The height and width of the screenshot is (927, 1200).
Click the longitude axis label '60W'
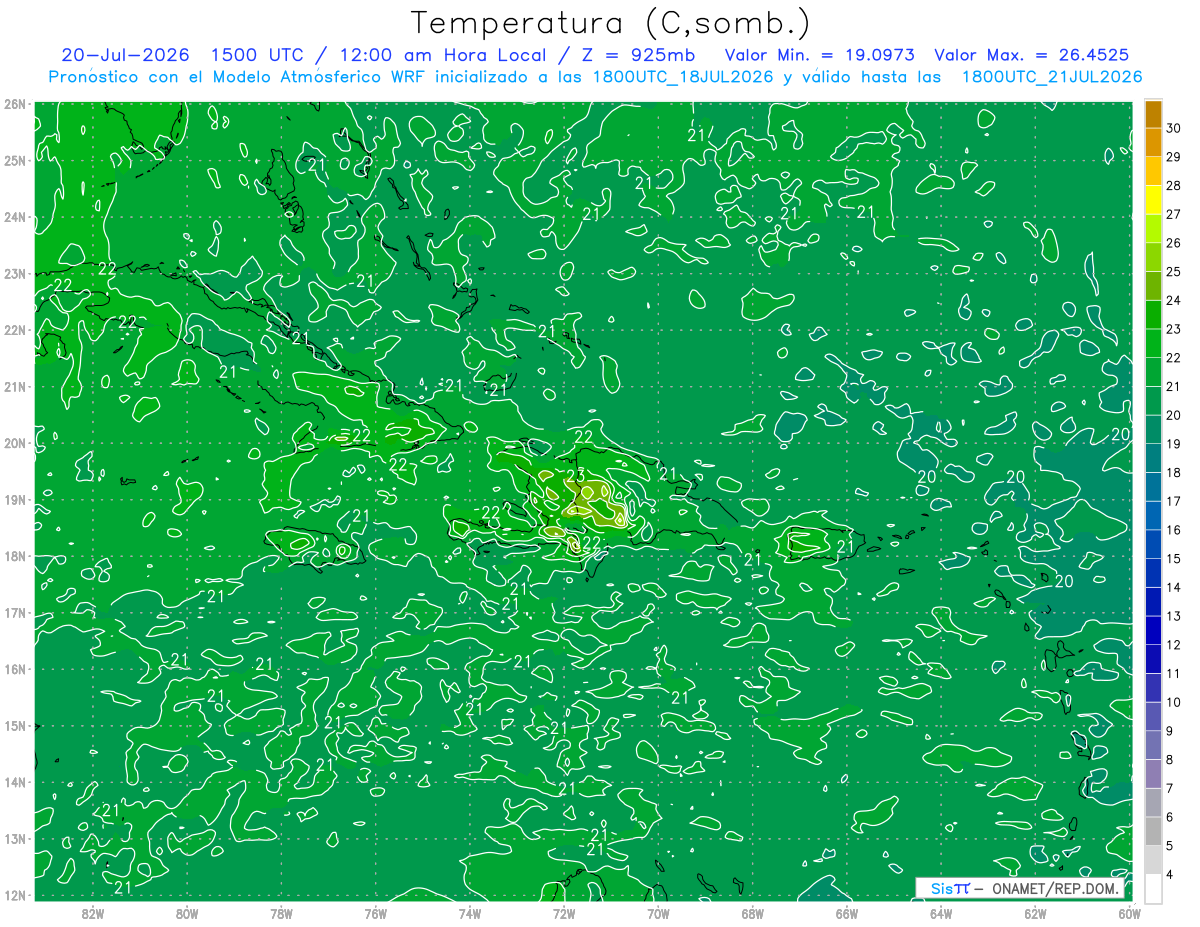pyautogui.click(x=1130, y=912)
